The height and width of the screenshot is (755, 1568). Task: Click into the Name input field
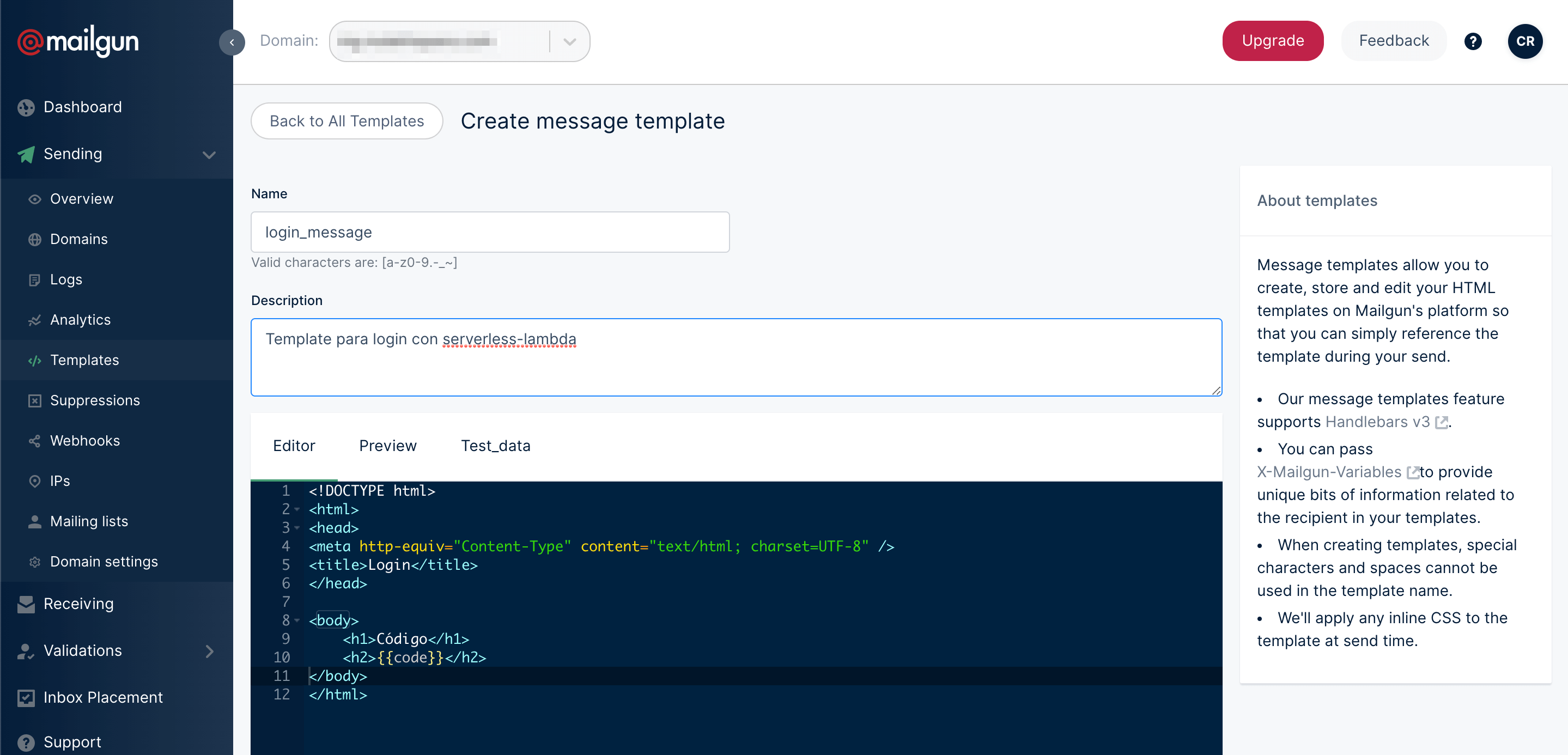click(490, 233)
